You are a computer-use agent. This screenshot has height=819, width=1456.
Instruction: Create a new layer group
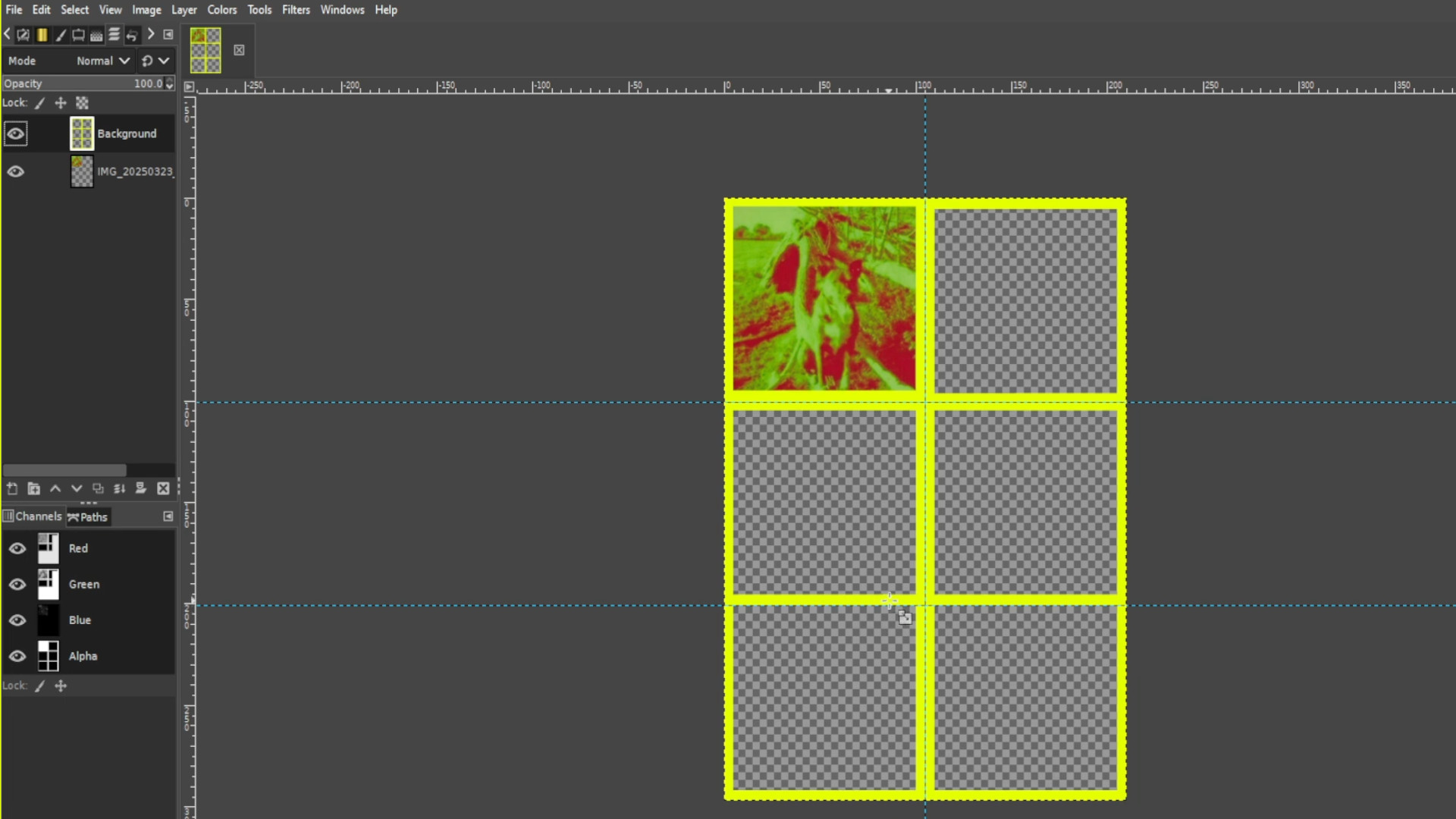(x=33, y=488)
